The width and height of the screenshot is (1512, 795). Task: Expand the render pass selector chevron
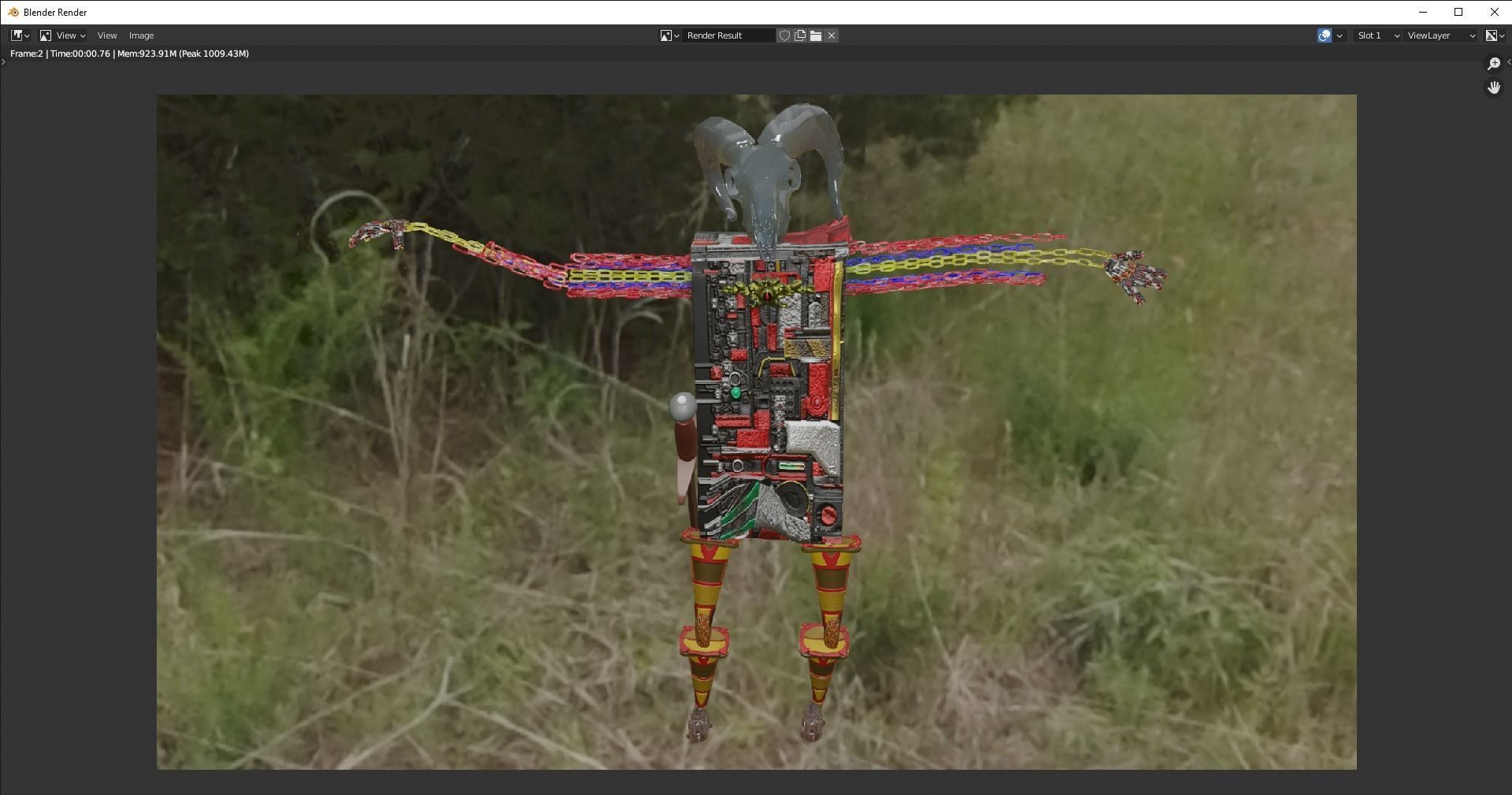1339,35
